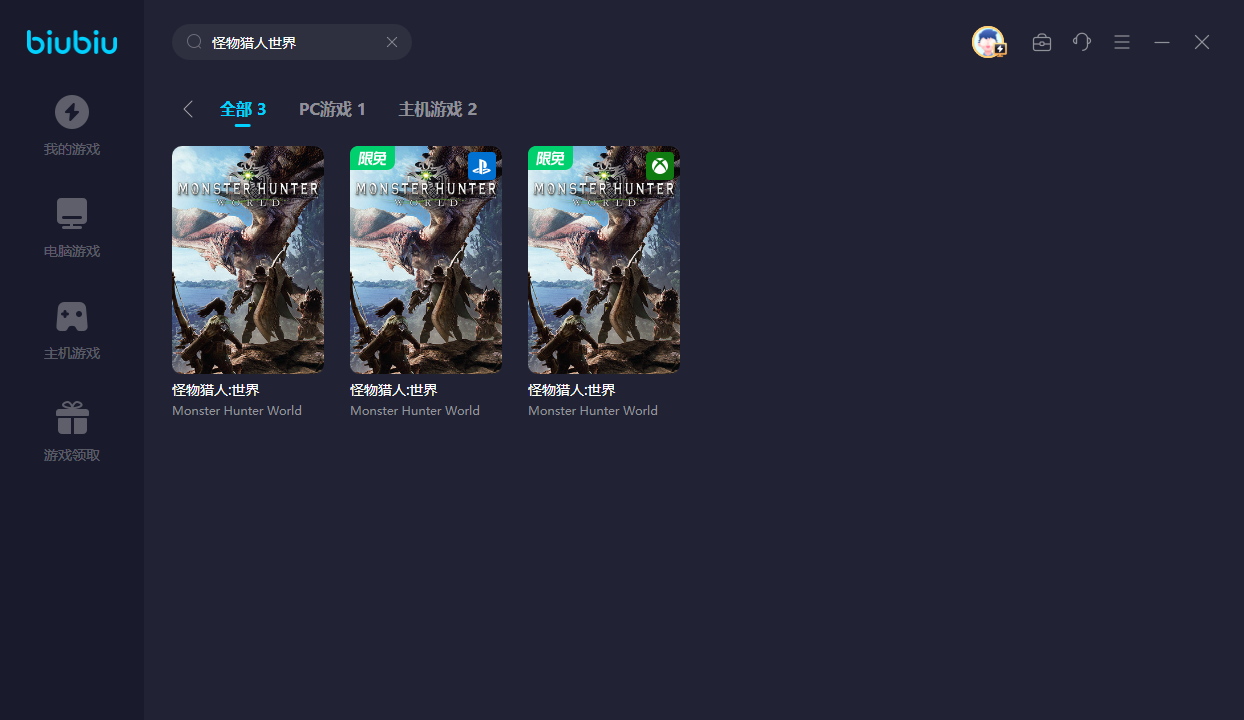This screenshot has height=720, width=1244.
Task: Open 主机游戏 gamepad icon in sidebar
Action: (x=72, y=316)
